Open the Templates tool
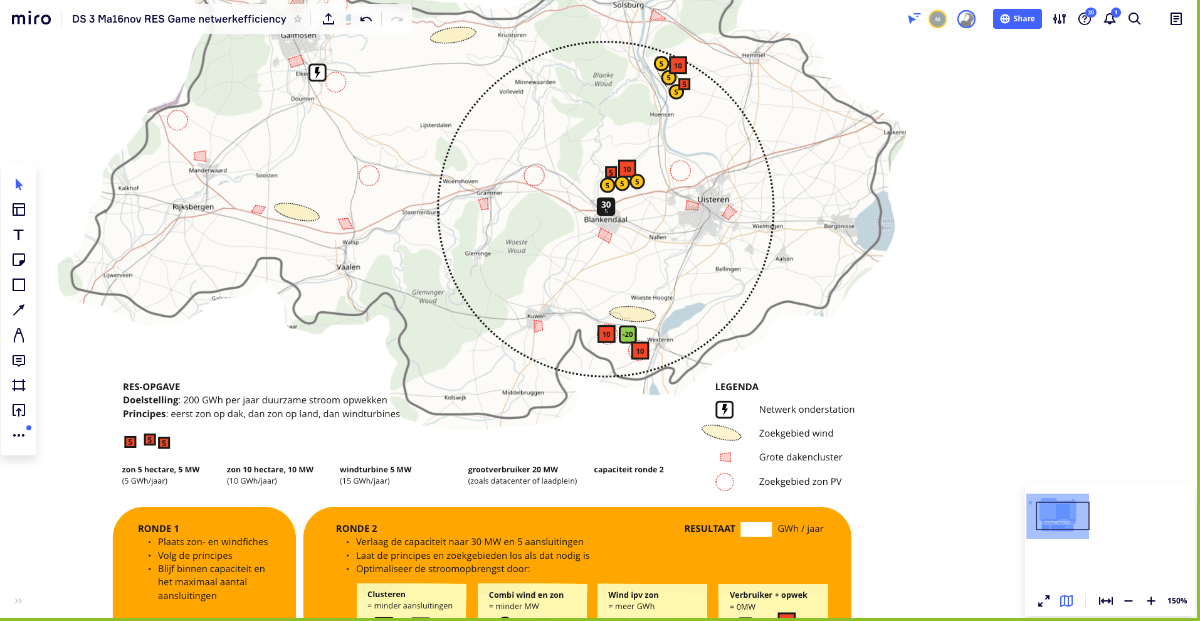Screen dimensions: 1200x621 coord(19,210)
